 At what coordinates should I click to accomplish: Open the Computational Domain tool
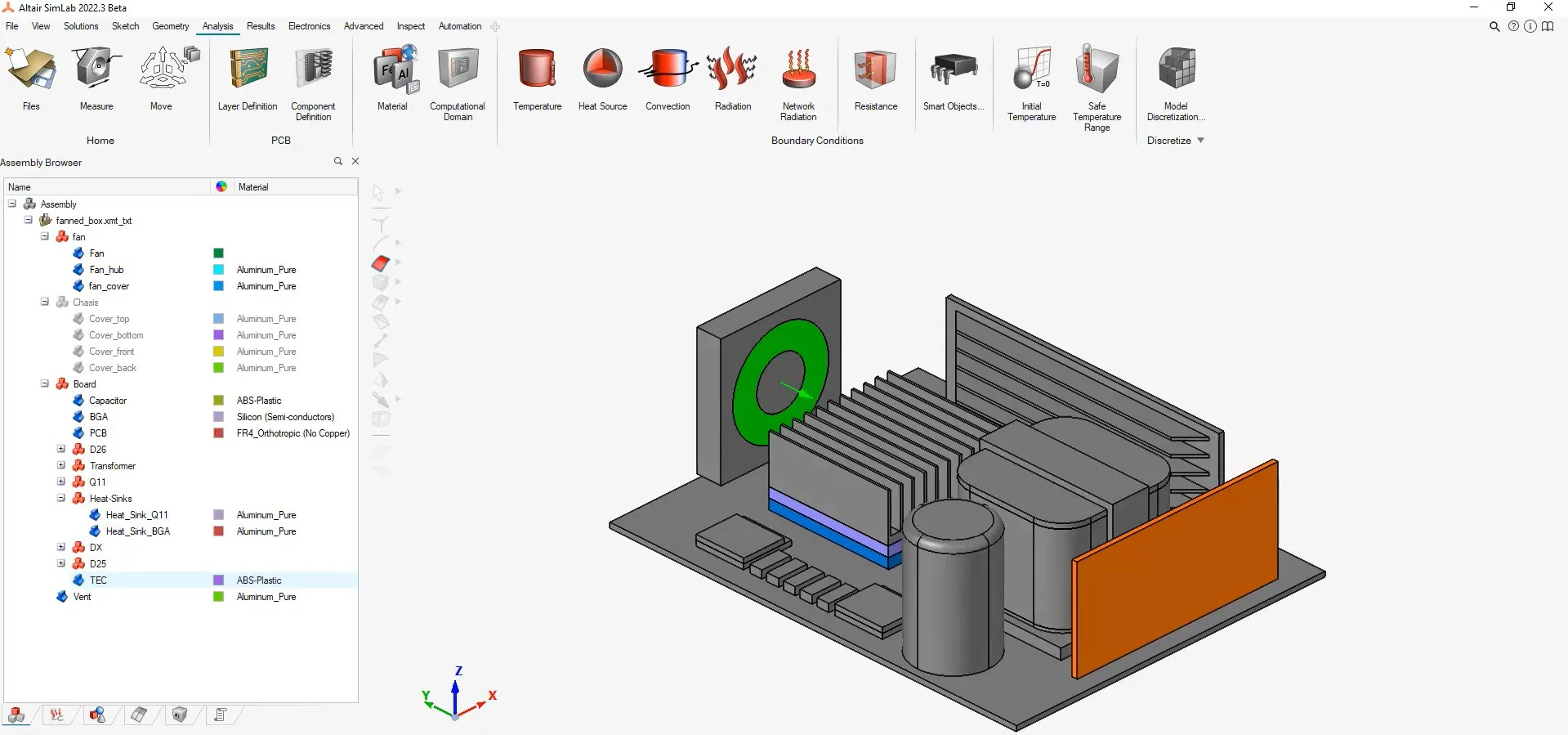pos(458,69)
